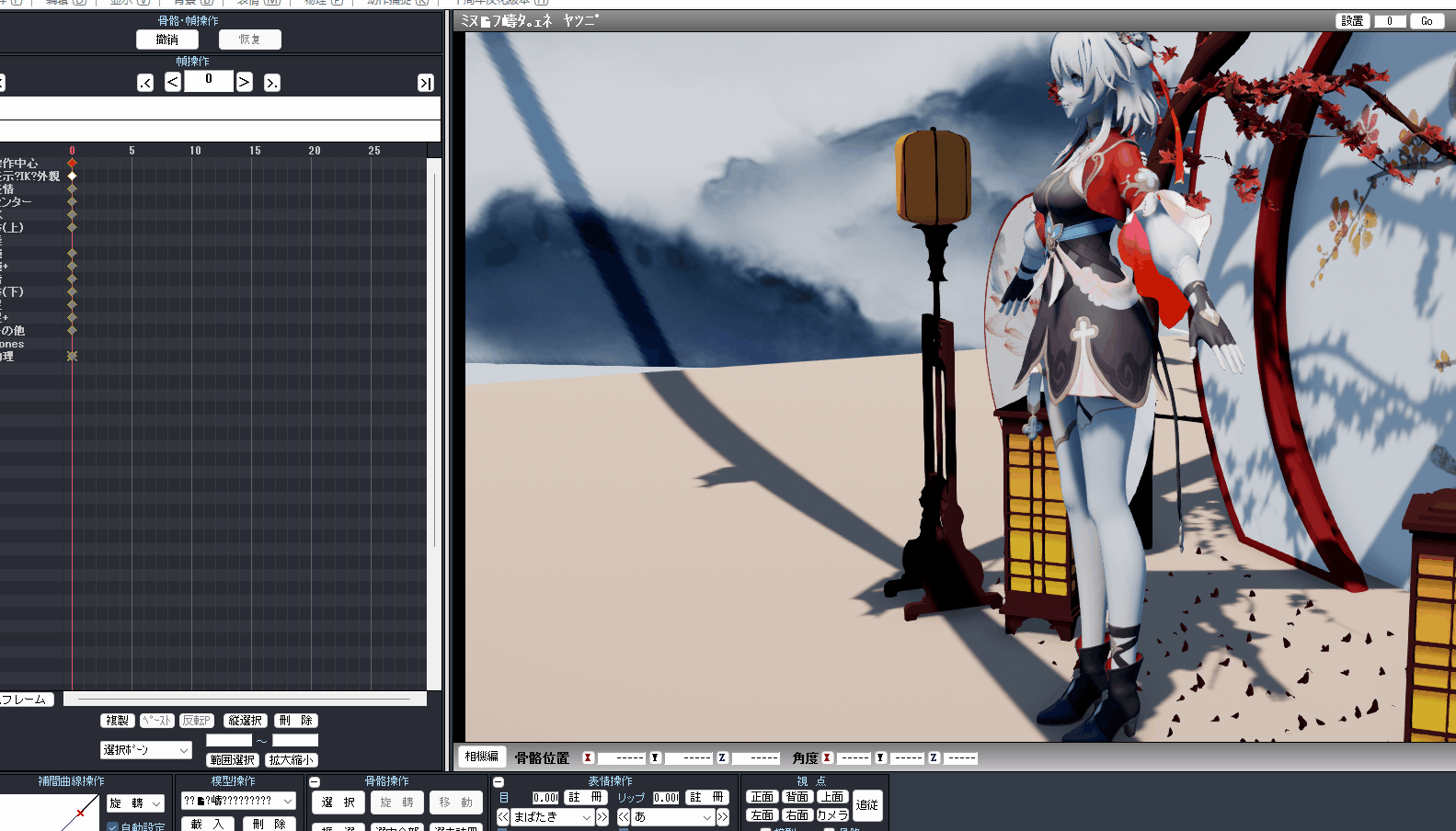Select the keyframe in the 示?IK?外親 row
Screen dimensions: 1456x831
click(x=72, y=176)
